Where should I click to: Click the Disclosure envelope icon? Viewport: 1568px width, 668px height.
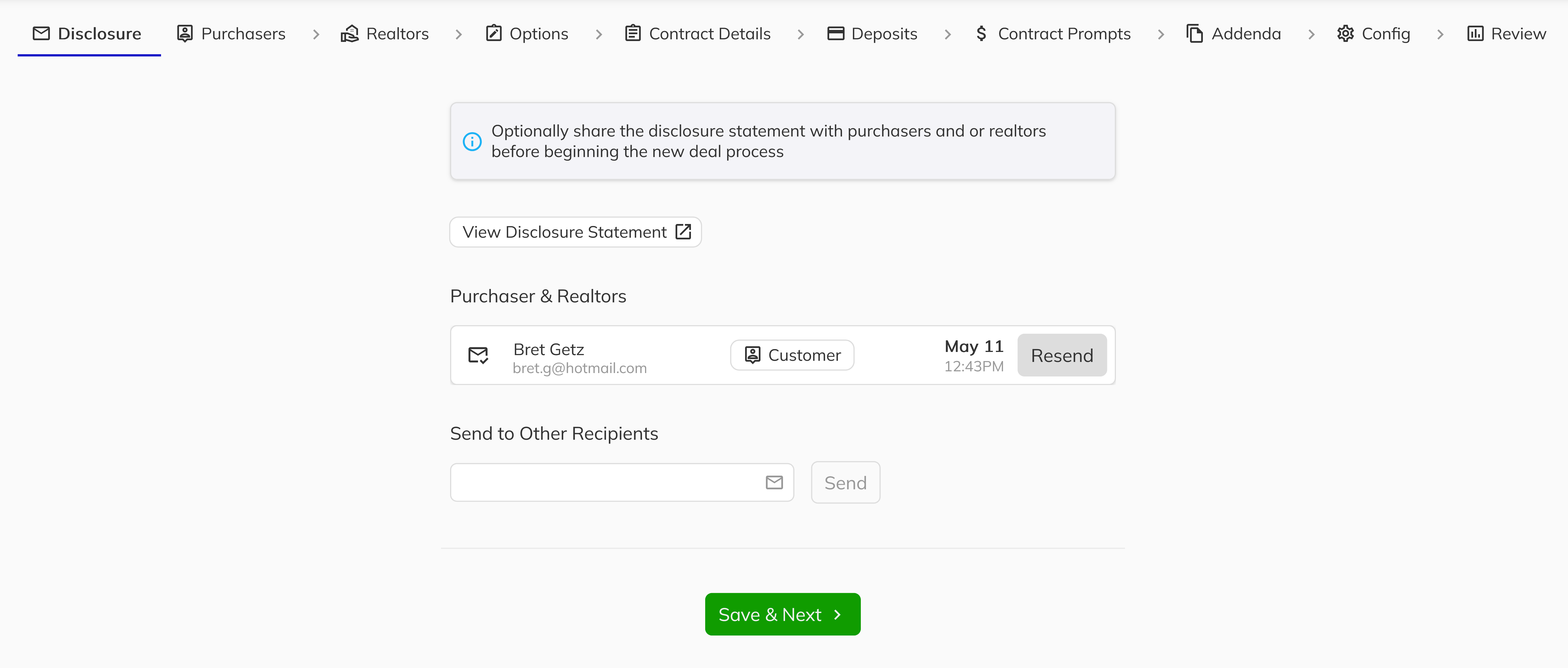[x=41, y=33]
